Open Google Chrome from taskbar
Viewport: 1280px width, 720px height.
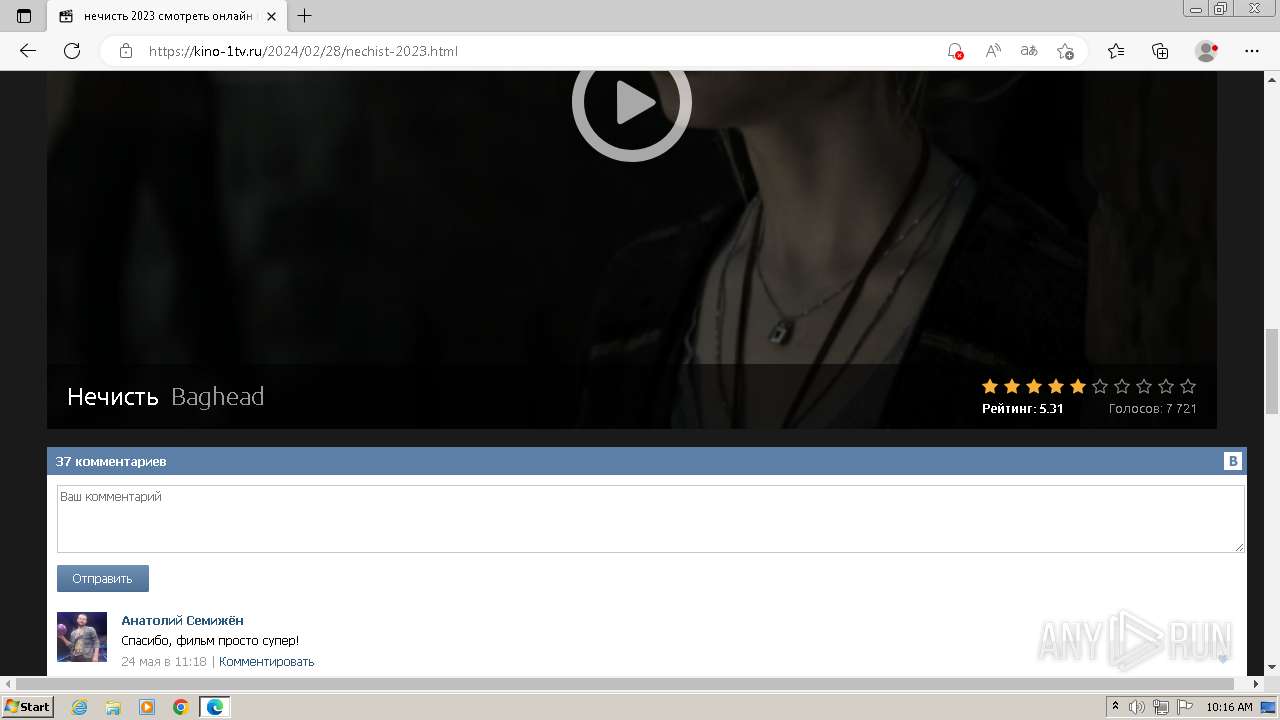180,707
